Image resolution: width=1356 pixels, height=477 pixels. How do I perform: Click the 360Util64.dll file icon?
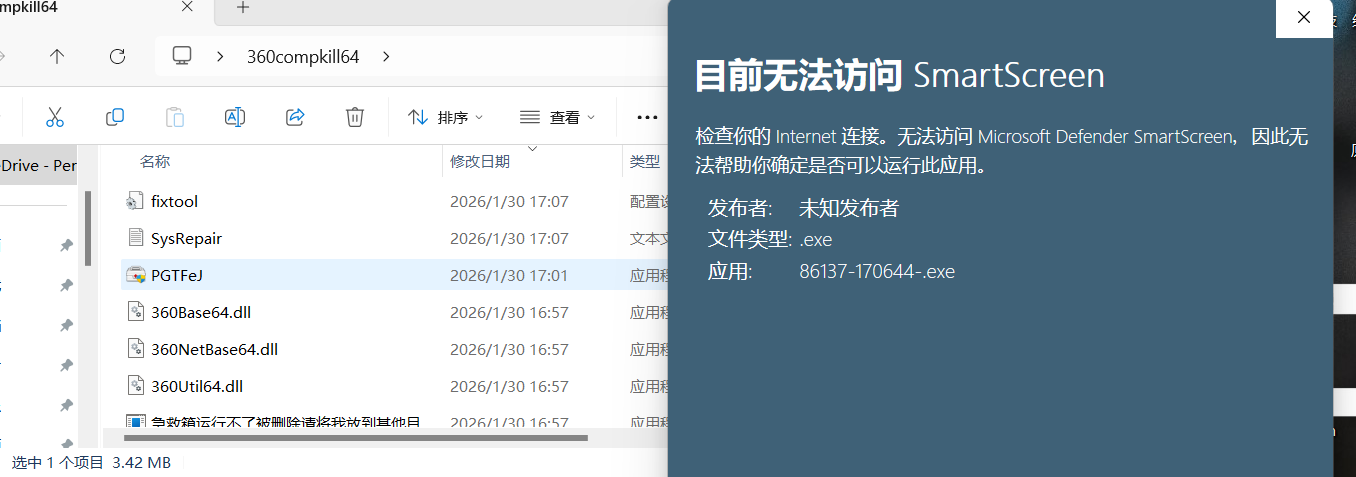136,386
